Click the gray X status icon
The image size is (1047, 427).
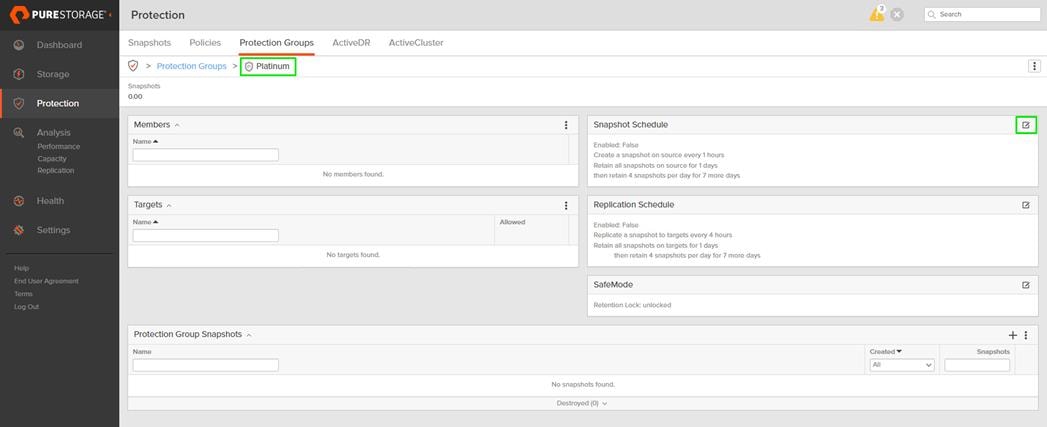[897, 15]
